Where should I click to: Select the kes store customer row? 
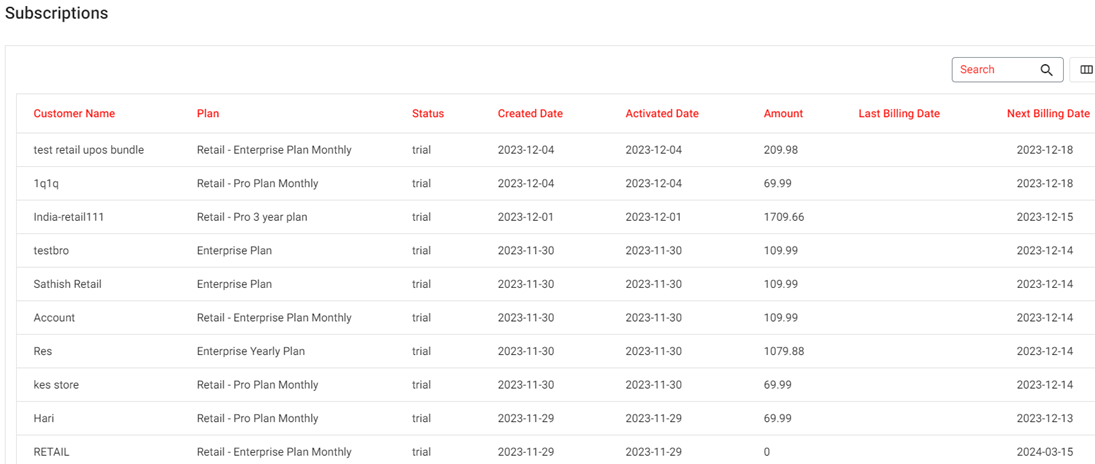tap(56, 385)
